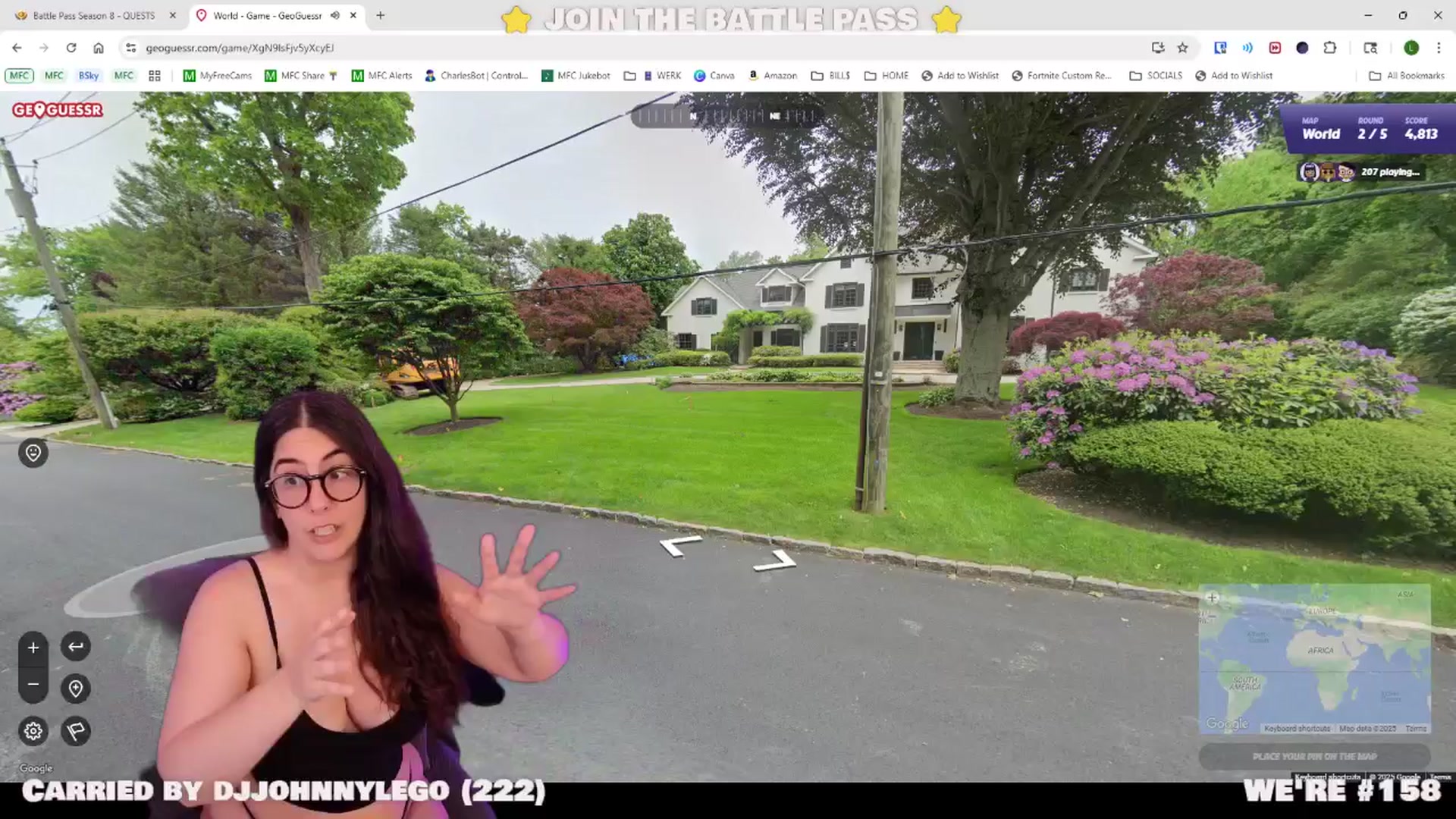
Task: Expand the All Bookmarks folder
Action: click(1407, 76)
